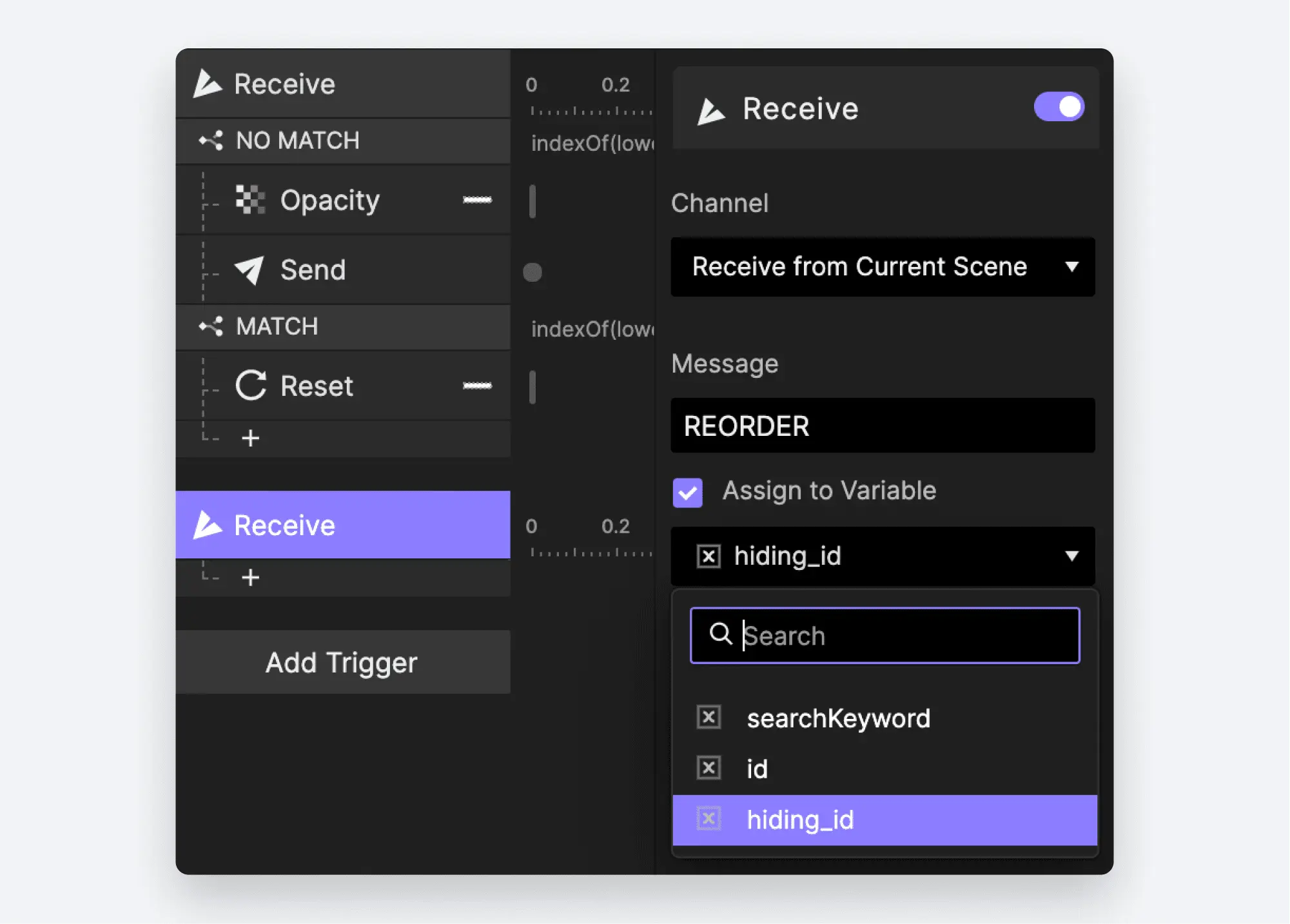
Task: Add response under the MATCH condition
Action: [250, 438]
